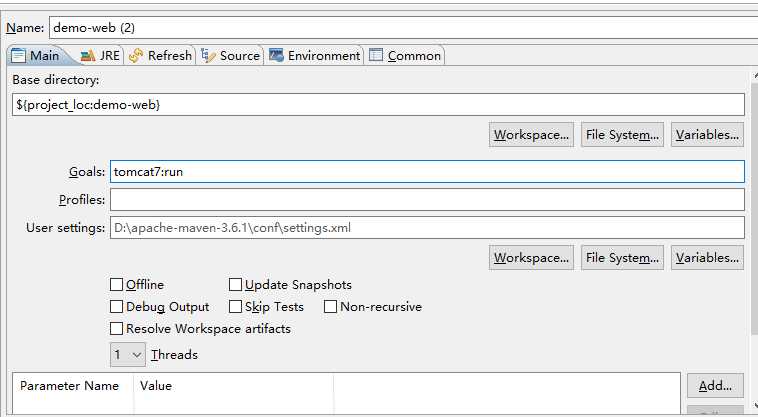
Task: Expand the Threads count dropdown
Action: click(128, 354)
